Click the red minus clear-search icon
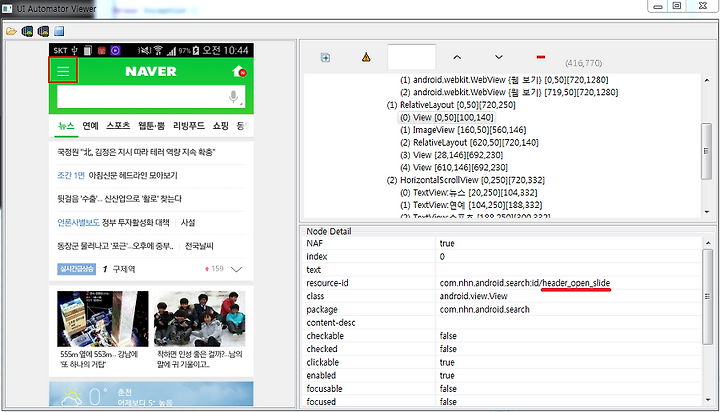 point(541,57)
